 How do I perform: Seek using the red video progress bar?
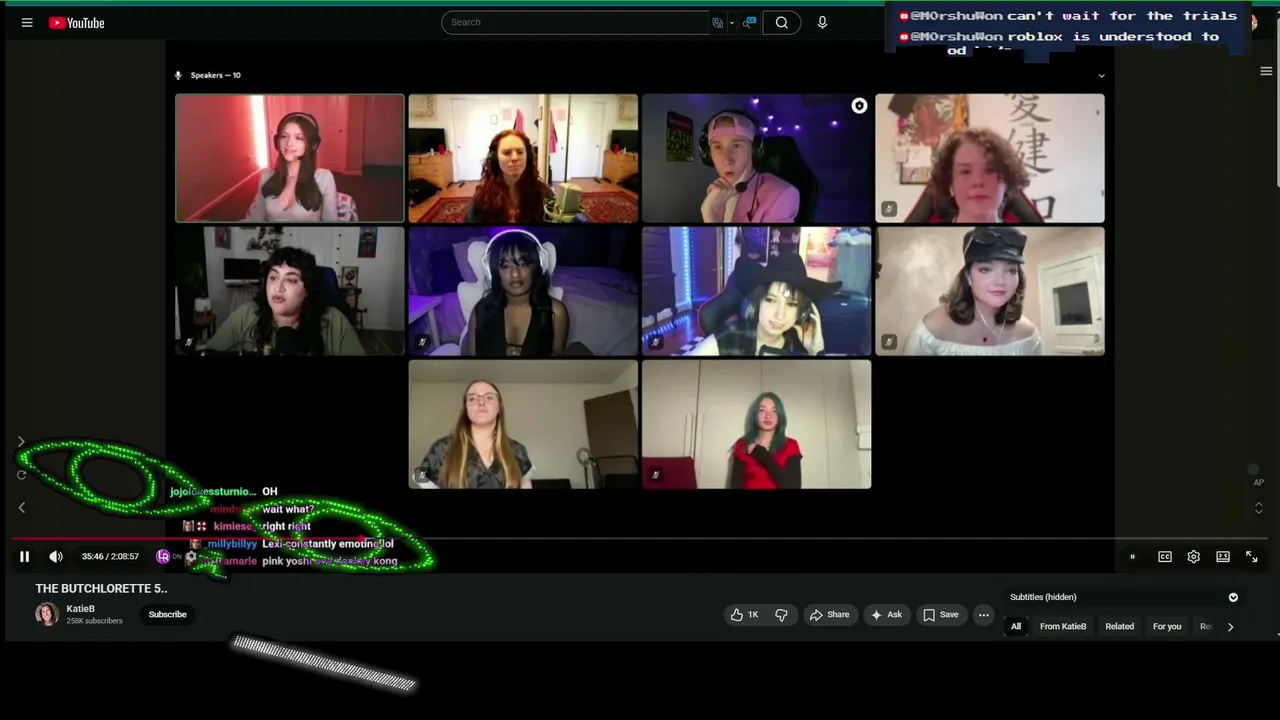(640, 538)
